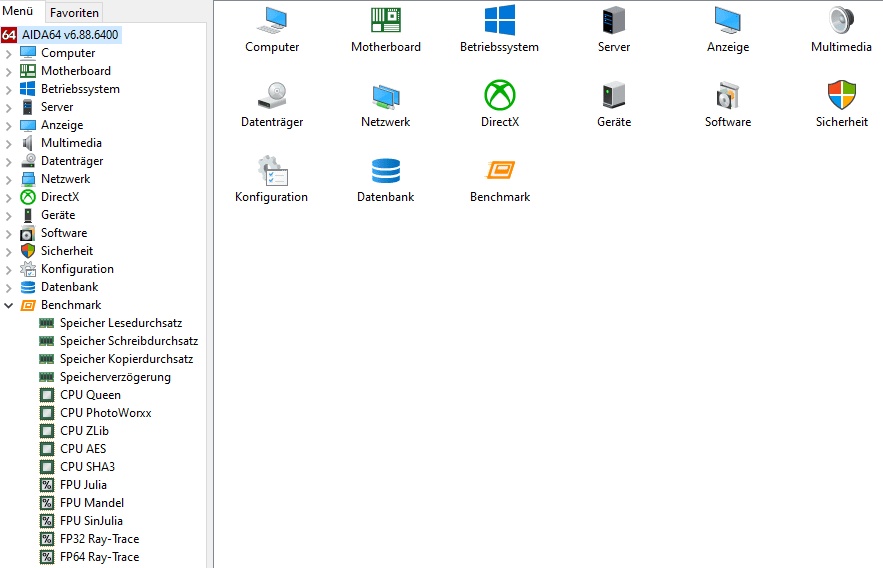Click the Datenbank icon in the tree
The height and width of the screenshot is (568, 883).
(x=28, y=287)
